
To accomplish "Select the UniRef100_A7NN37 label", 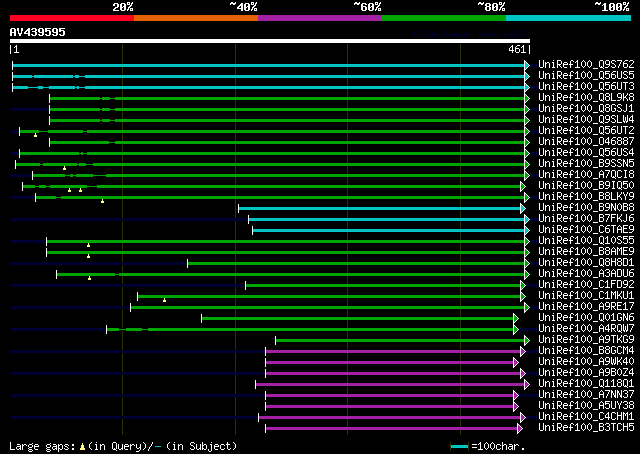I will 586,395.
